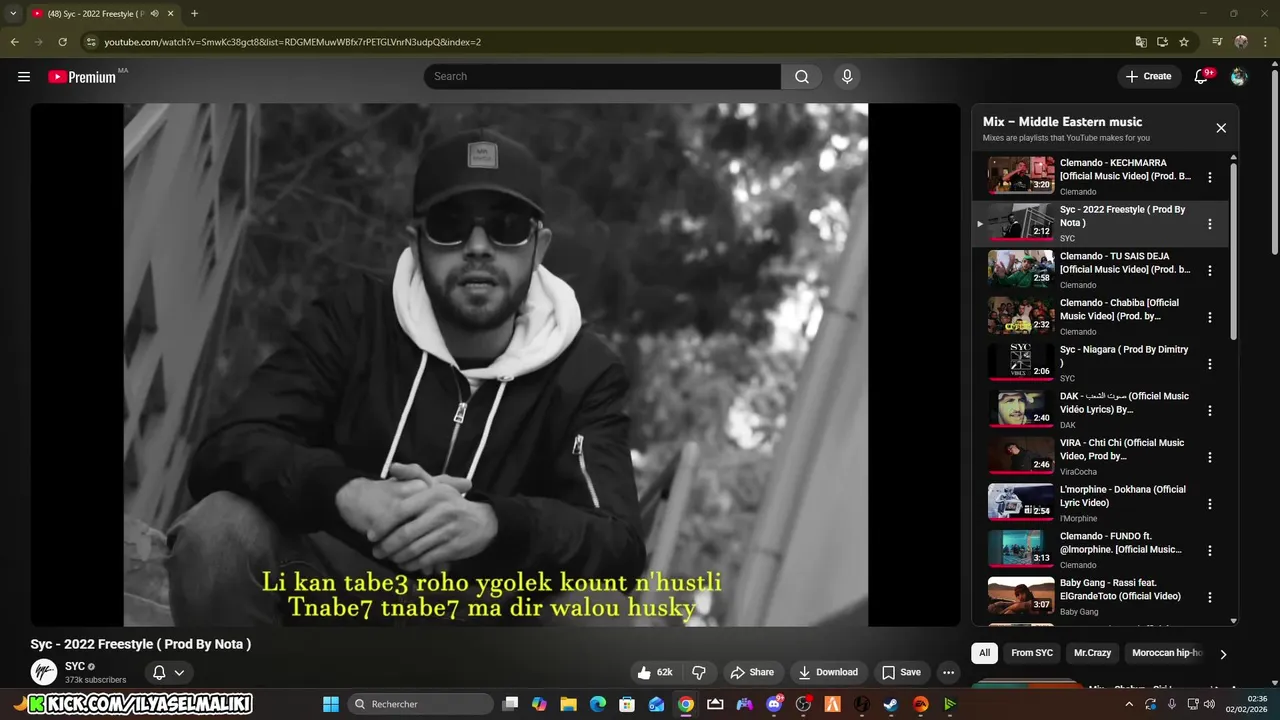The image size is (1280, 720).
Task: Click the page vertical scrollbar
Action: 1274,160
